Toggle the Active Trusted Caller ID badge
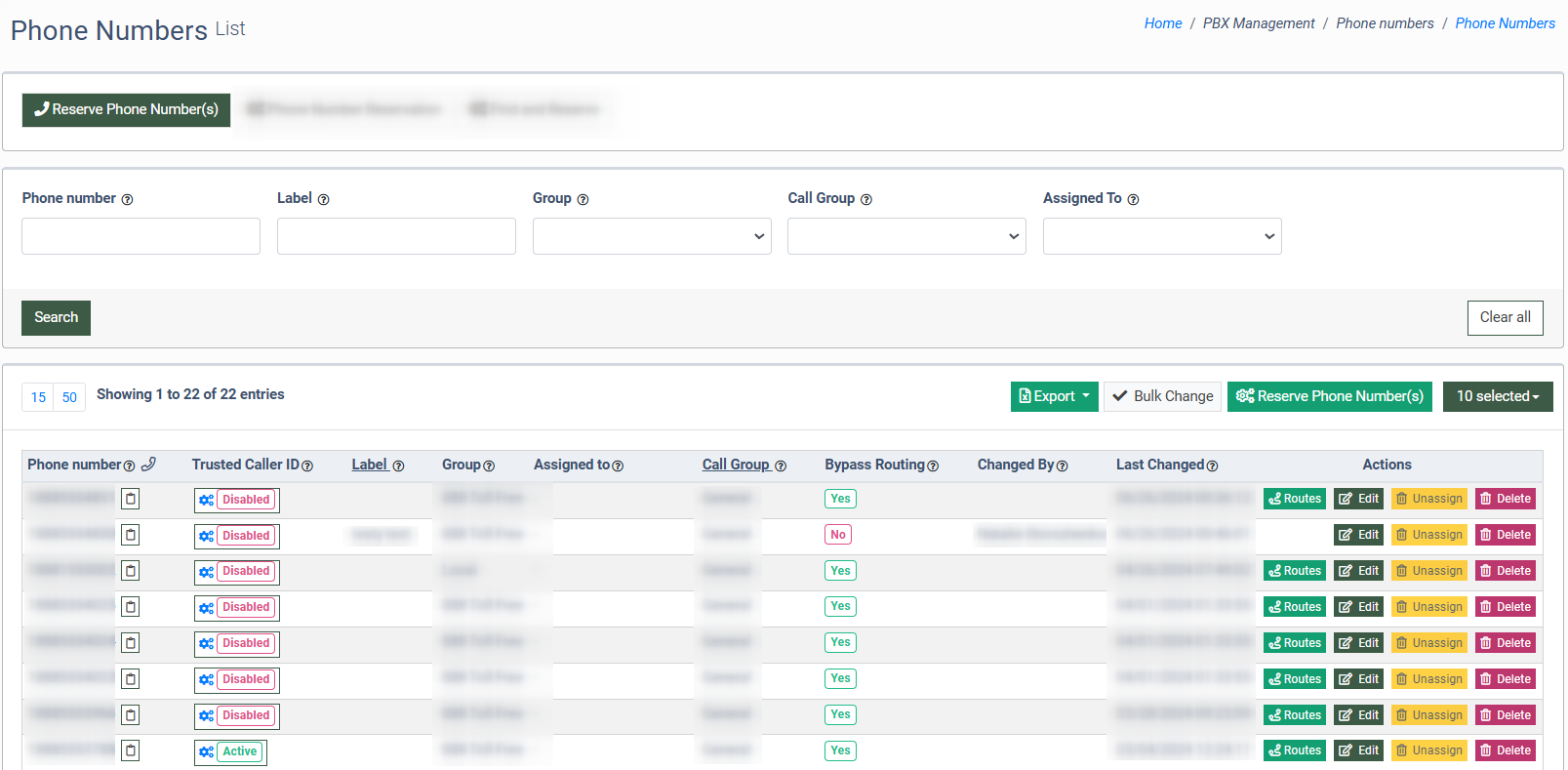This screenshot has height=770, width=1568. [240, 751]
